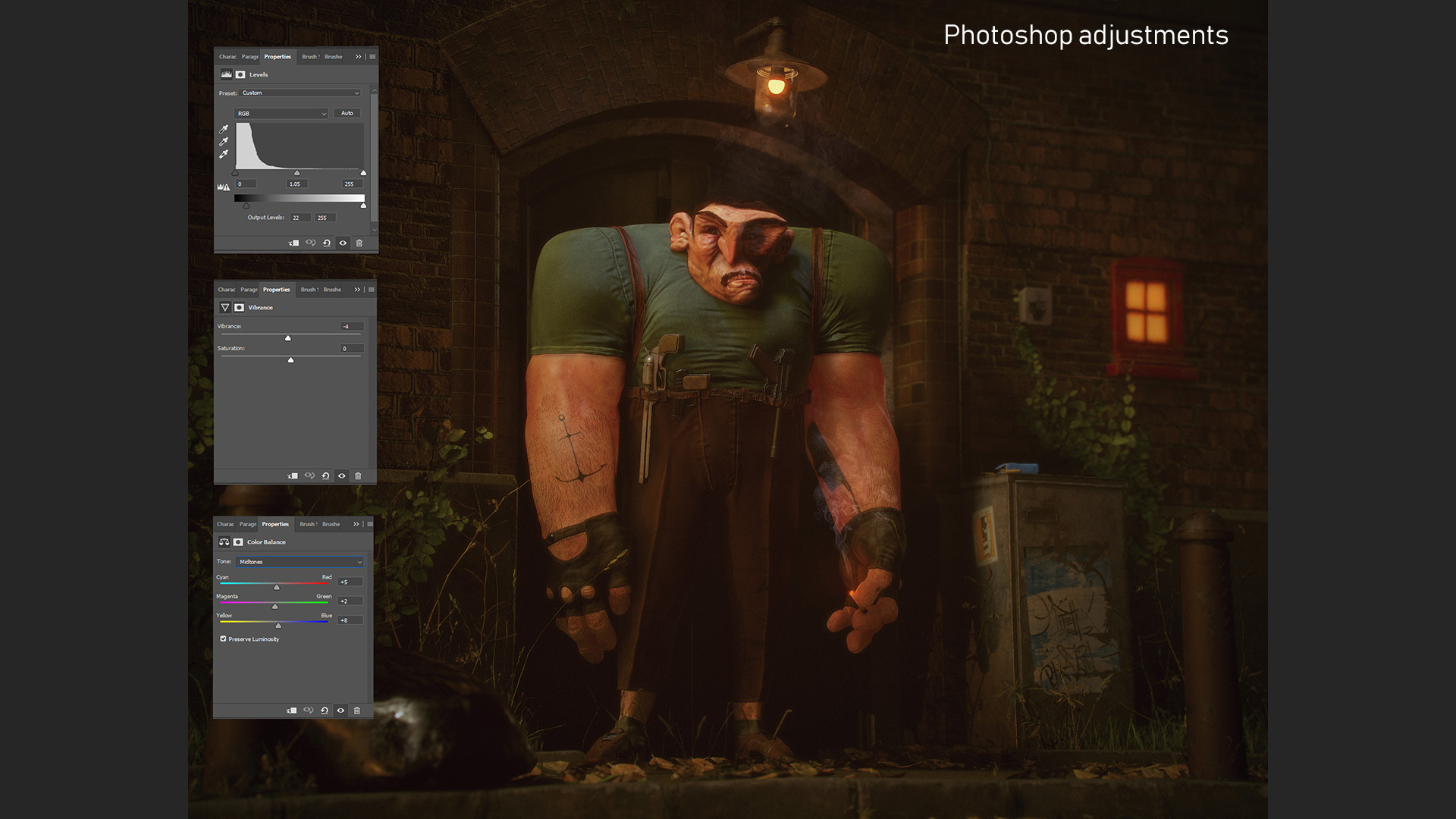Screen dimensions: 1456x819
Task: View previous state in the Color Balance panel
Action: (309, 711)
